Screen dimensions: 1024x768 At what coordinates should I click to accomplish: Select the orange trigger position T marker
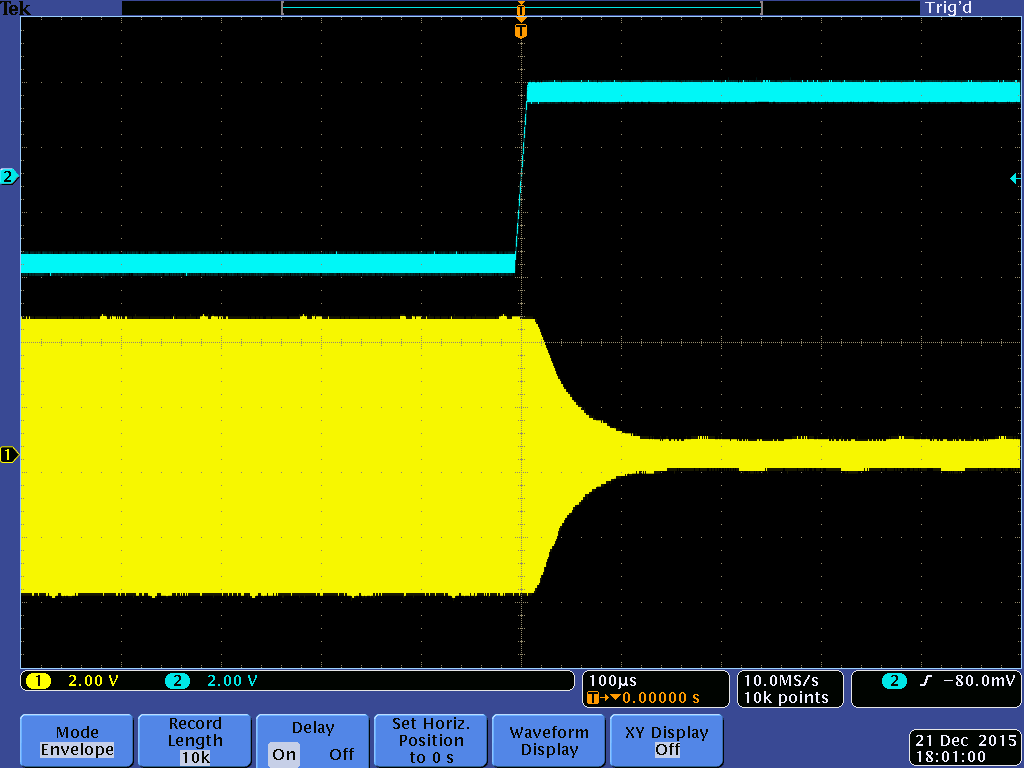(520, 31)
